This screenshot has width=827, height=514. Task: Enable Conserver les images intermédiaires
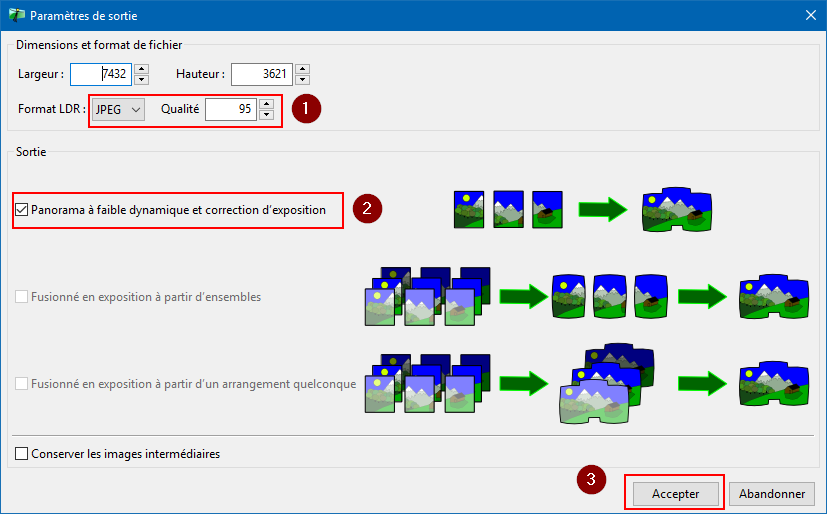tap(22, 454)
